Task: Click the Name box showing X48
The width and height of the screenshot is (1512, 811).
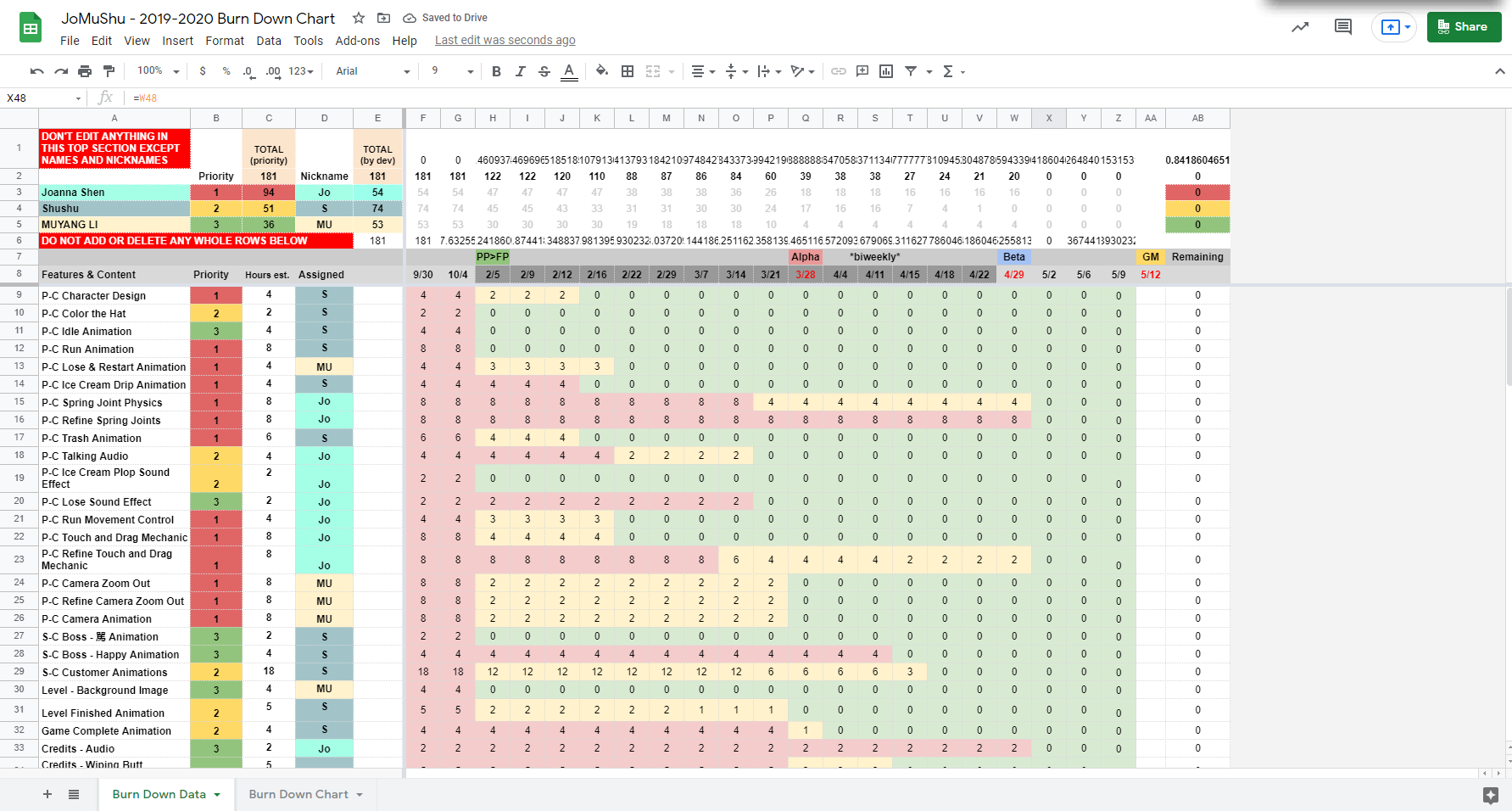Action: 45,98
